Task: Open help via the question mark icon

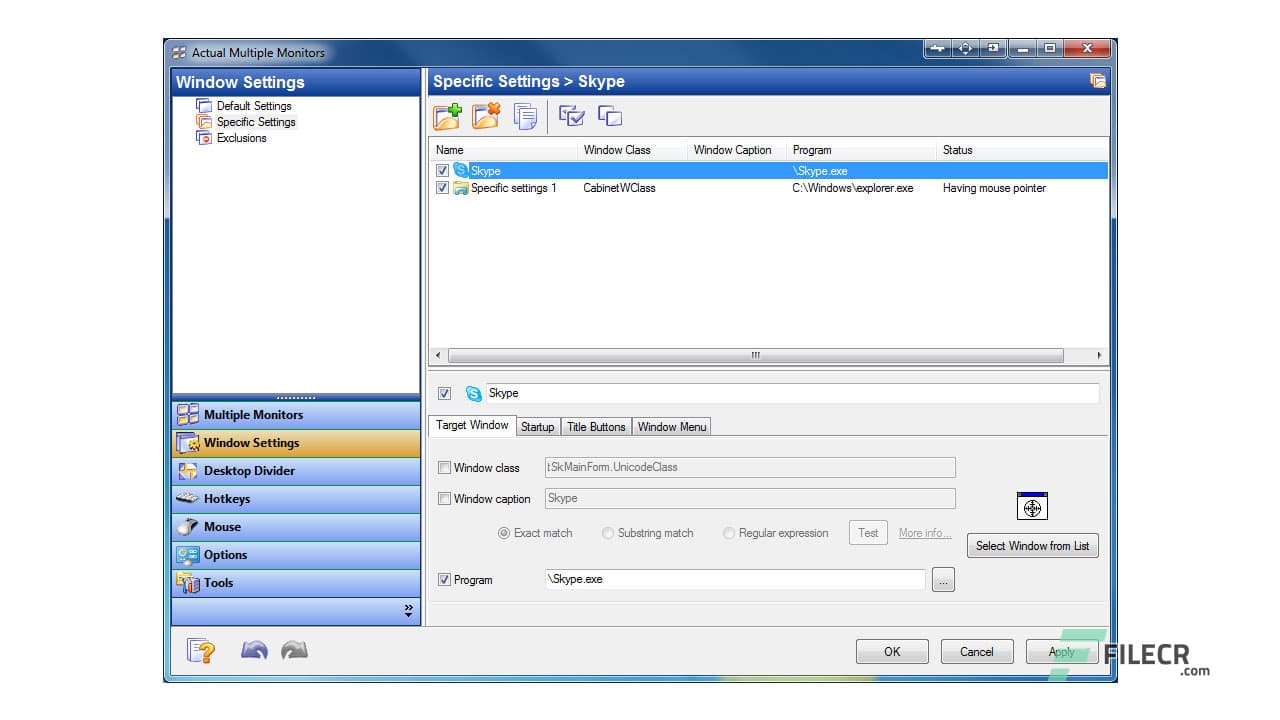Action: pos(202,651)
